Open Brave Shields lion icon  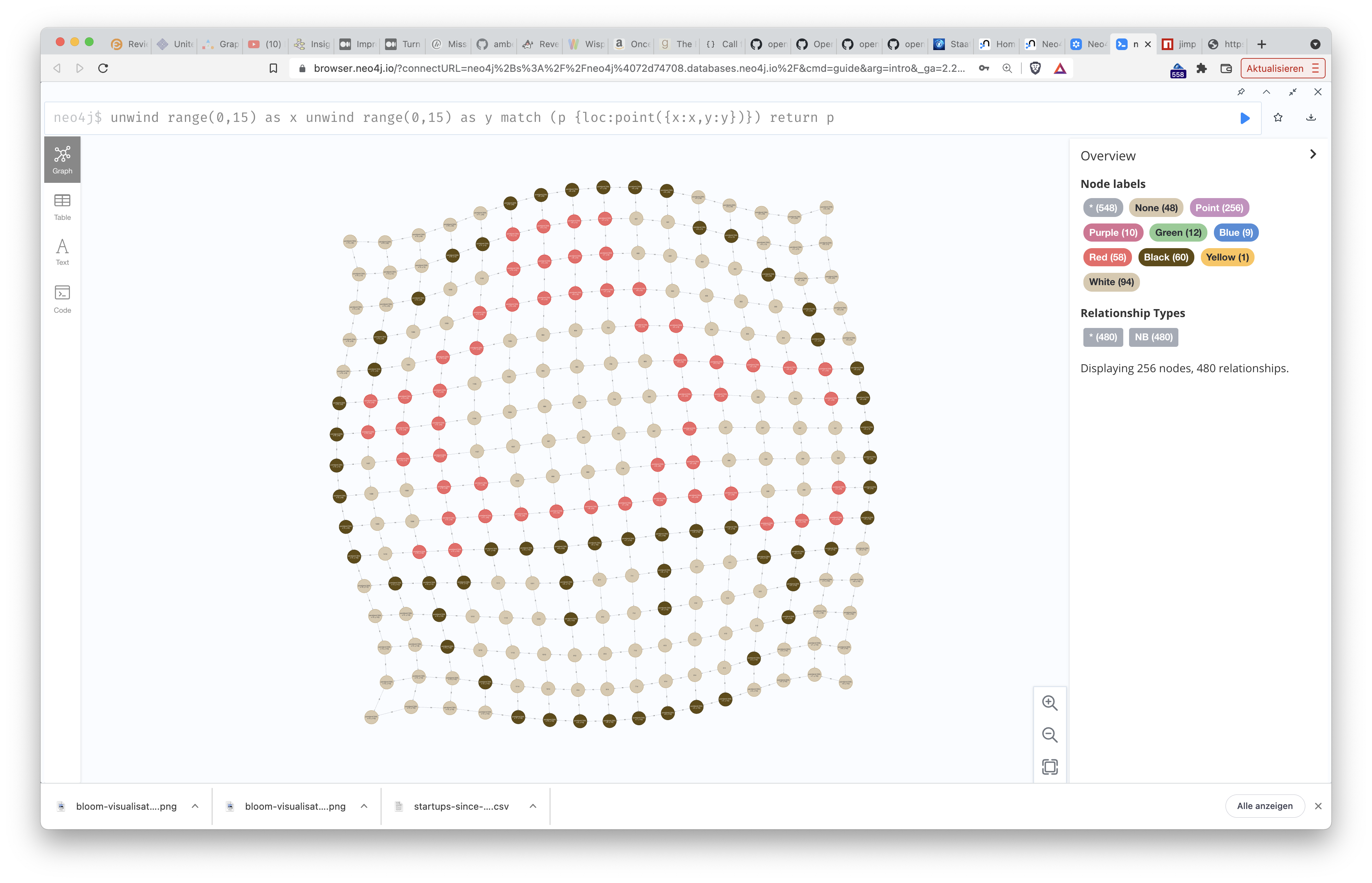click(x=1035, y=68)
